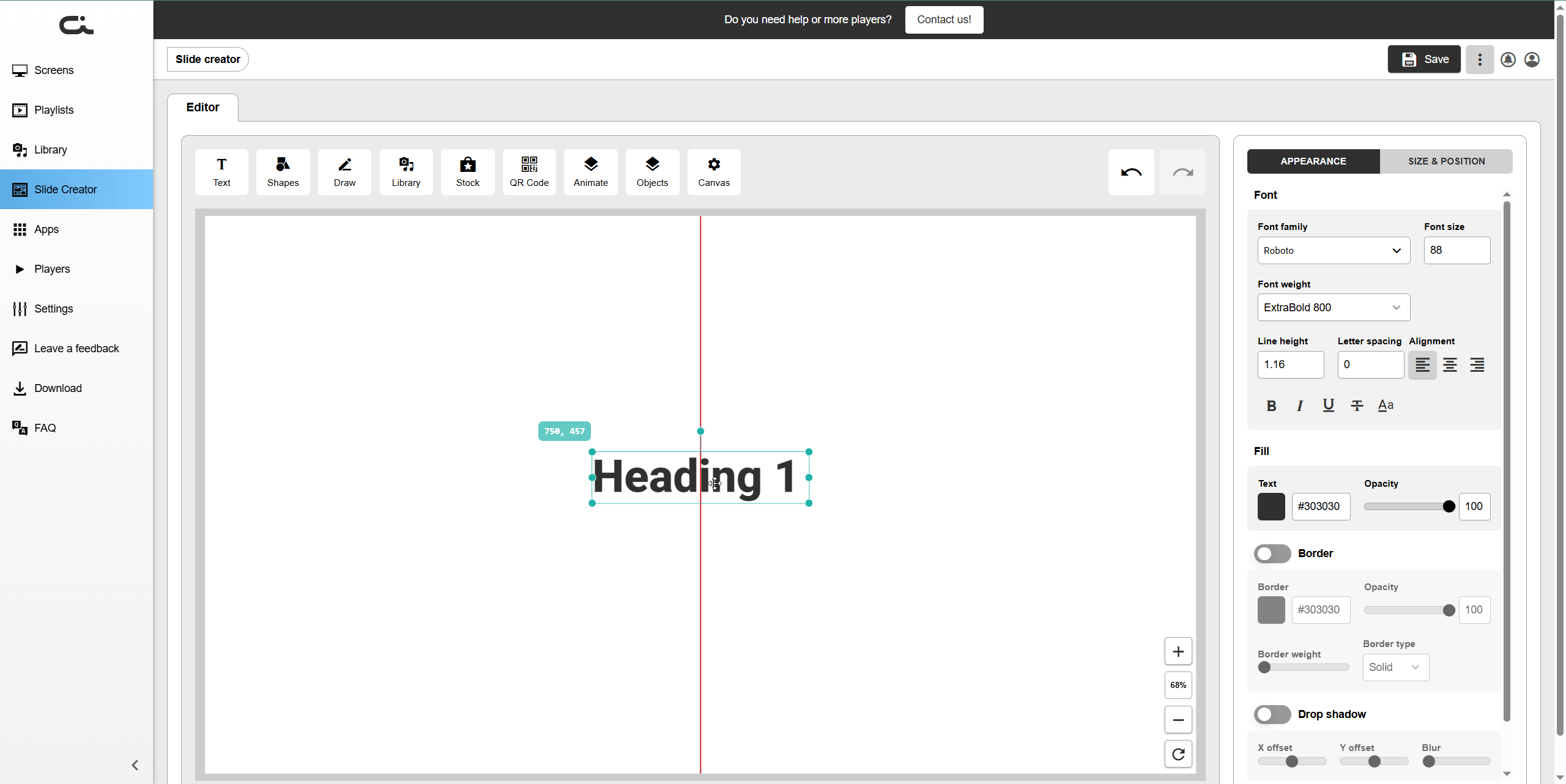The height and width of the screenshot is (784, 1566).
Task: Enable the Border toggle
Action: coord(1272,553)
